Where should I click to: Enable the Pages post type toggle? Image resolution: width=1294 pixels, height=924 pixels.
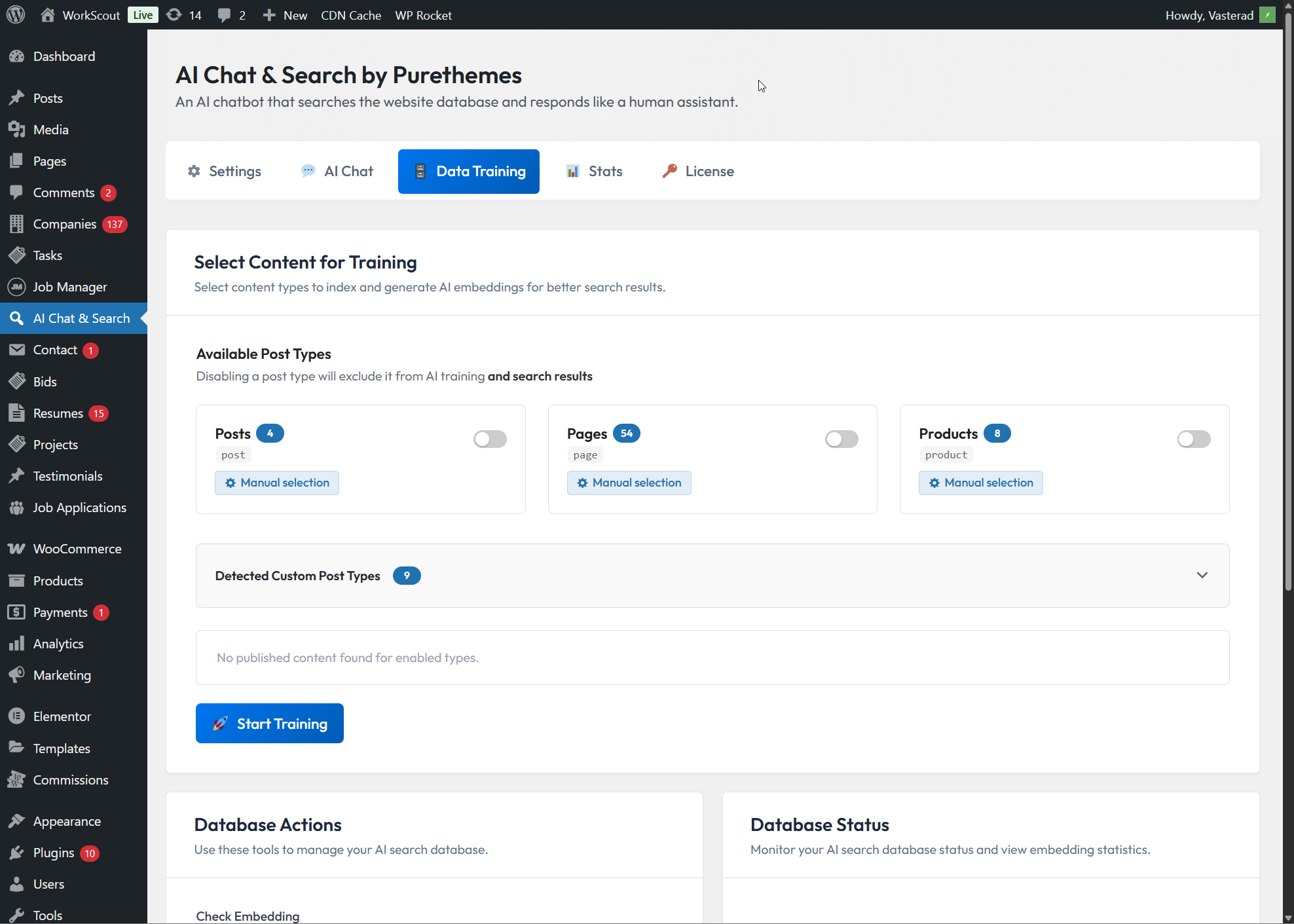841,439
